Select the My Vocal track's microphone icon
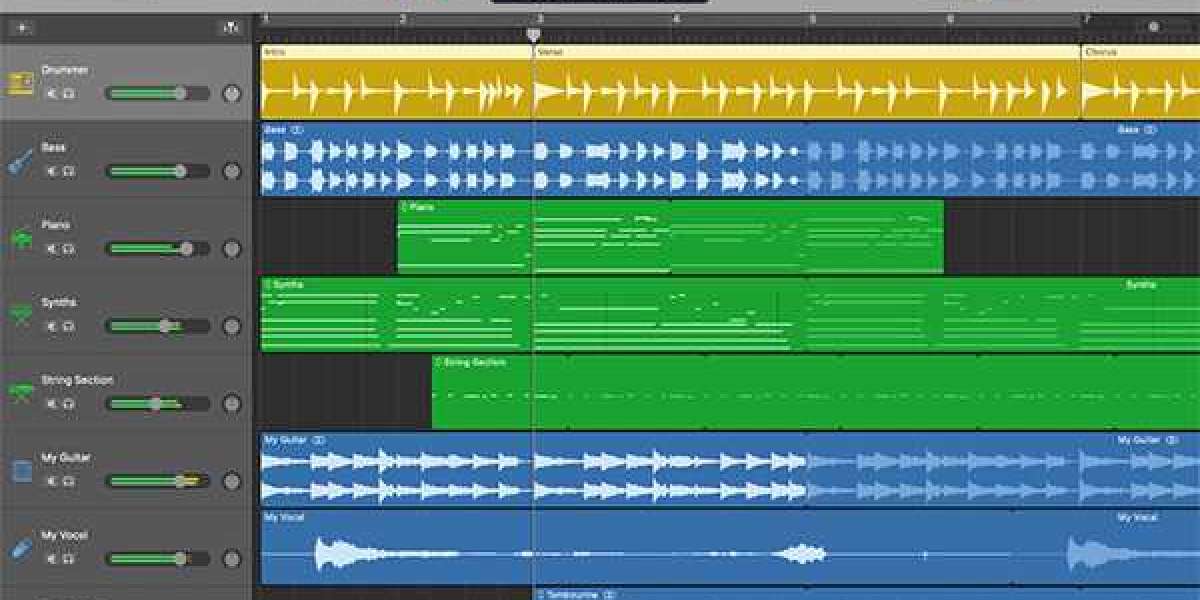 (21, 549)
